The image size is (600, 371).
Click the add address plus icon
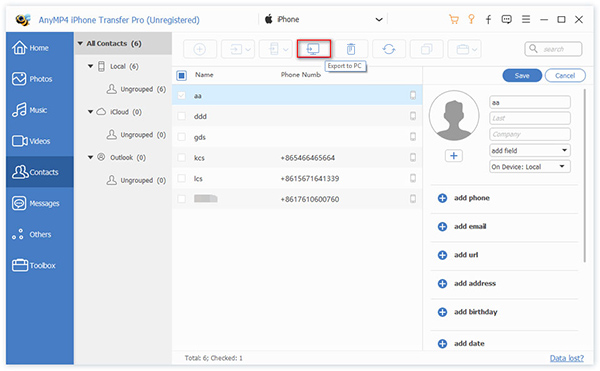442,283
